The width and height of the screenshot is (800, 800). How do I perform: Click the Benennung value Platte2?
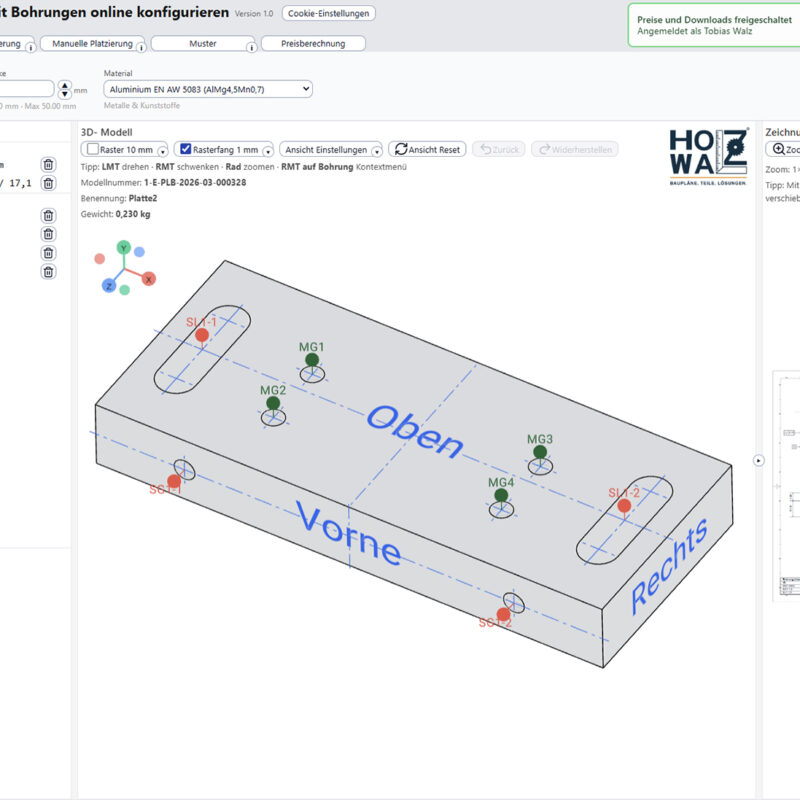143,198
